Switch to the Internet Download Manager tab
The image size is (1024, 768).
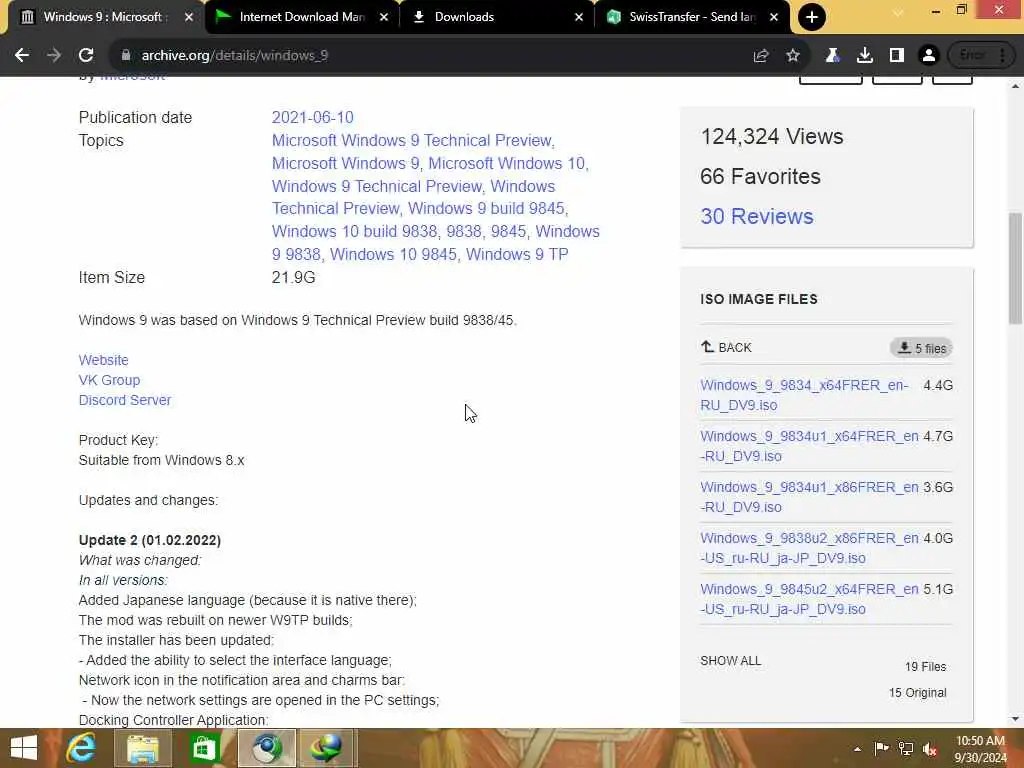pos(300,17)
